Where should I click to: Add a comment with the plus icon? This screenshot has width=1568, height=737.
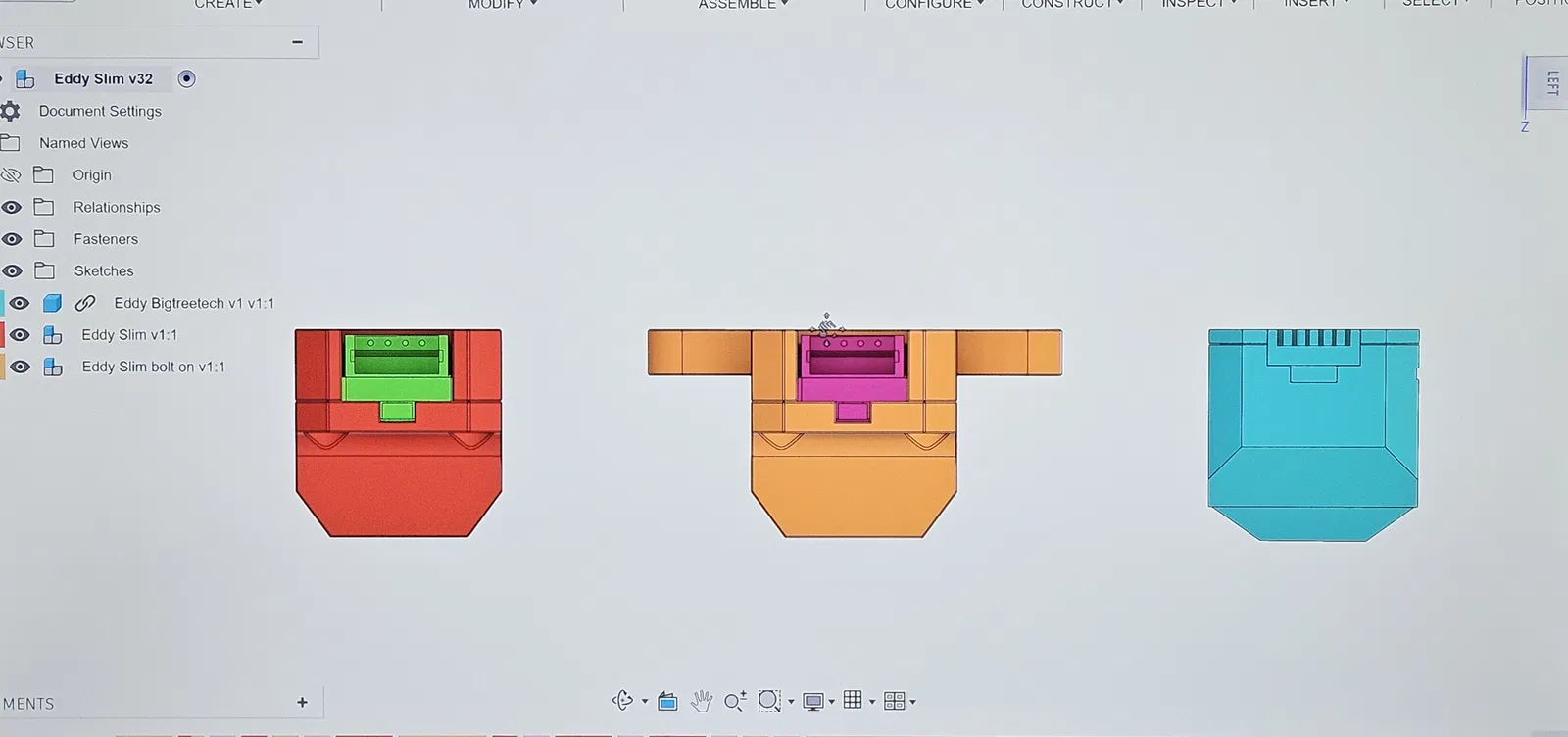[302, 702]
